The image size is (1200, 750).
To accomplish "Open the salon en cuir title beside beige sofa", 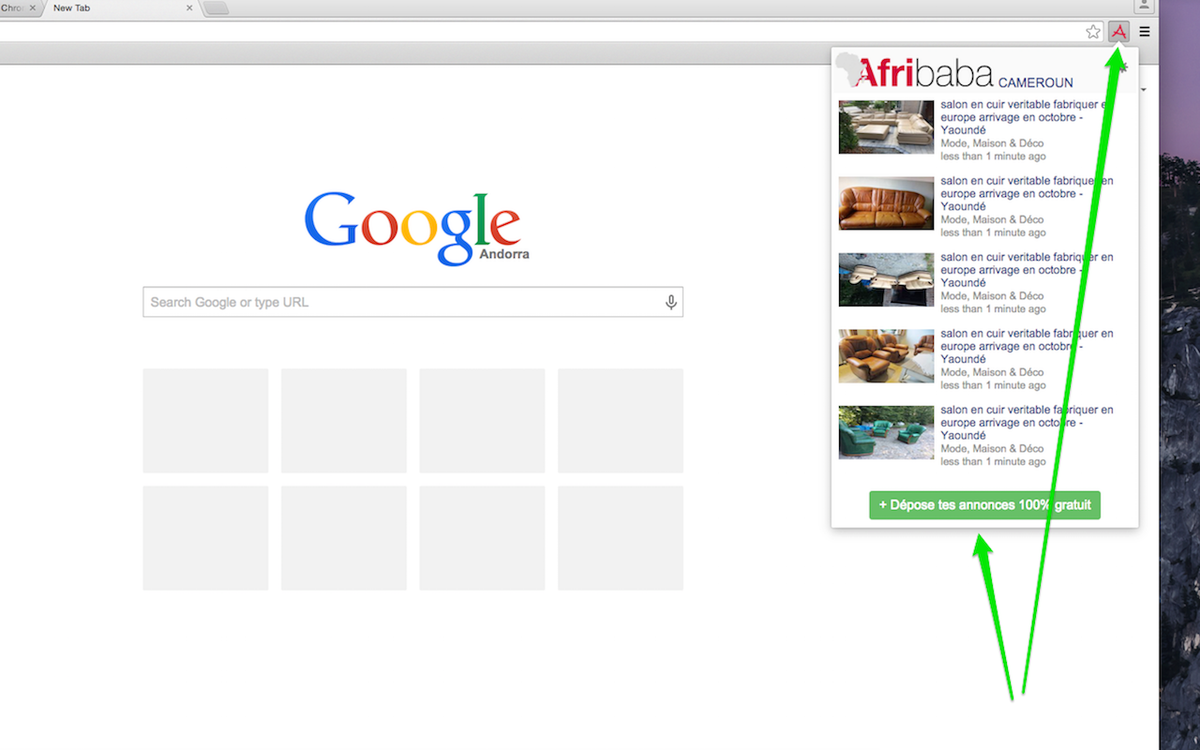I will 1027,117.
